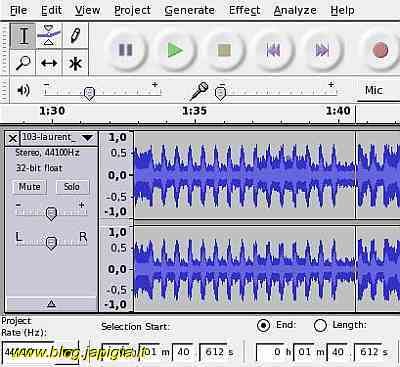The width and height of the screenshot is (400, 367).
Task: Click the input level slider handle
Action: coord(220,93)
